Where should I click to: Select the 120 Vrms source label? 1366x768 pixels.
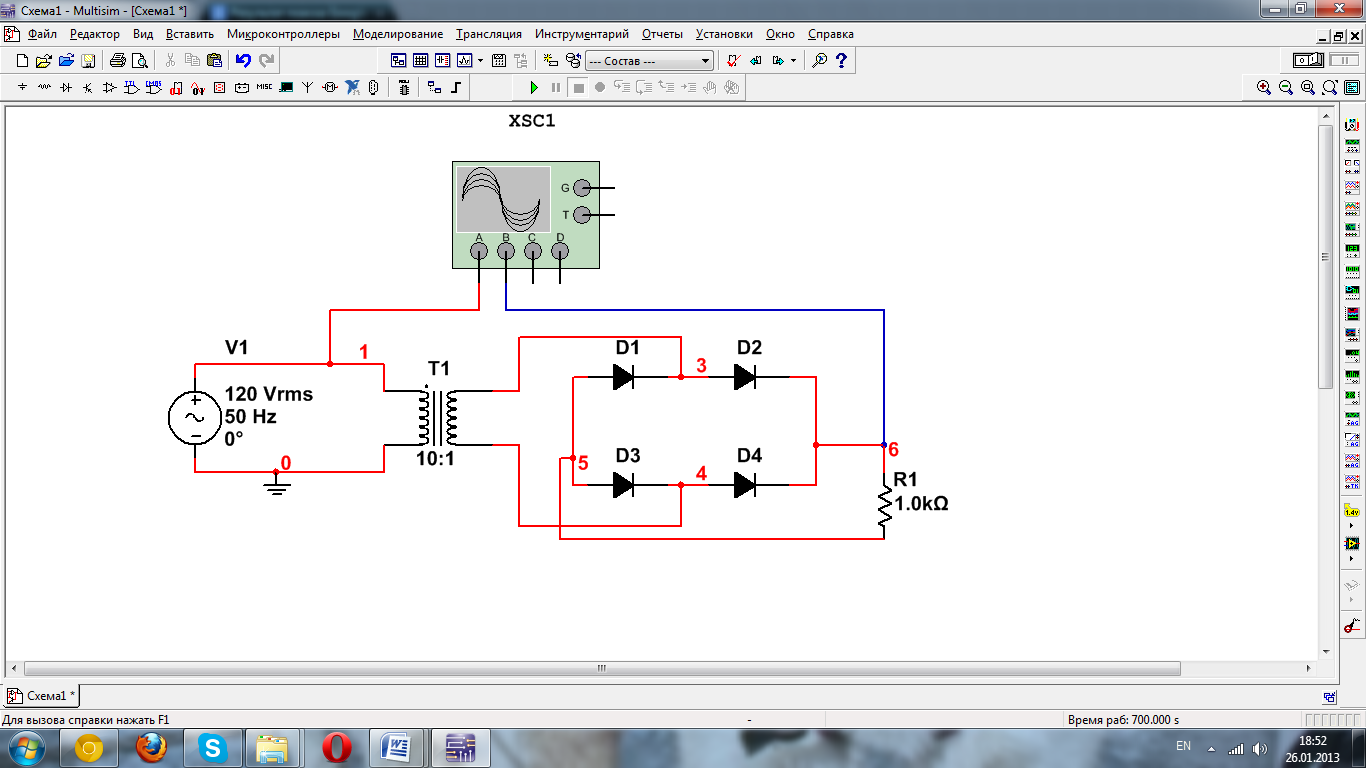[x=268, y=394]
